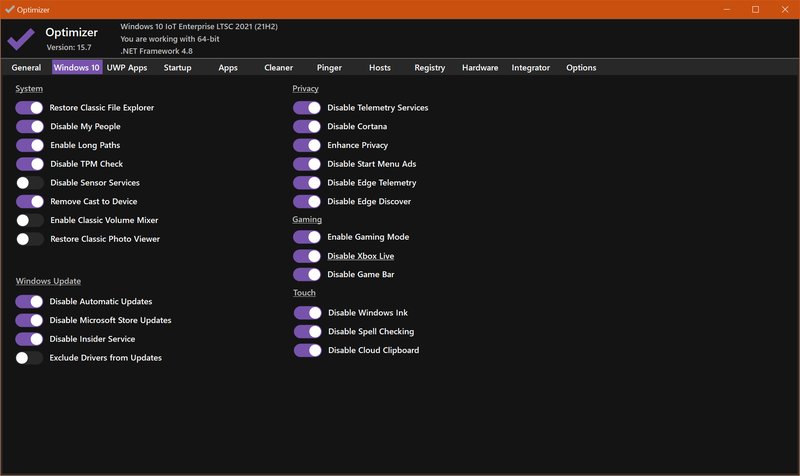Click the Disable Xbox Live label
This screenshot has height=476, width=800.
(x=360, y=256)
